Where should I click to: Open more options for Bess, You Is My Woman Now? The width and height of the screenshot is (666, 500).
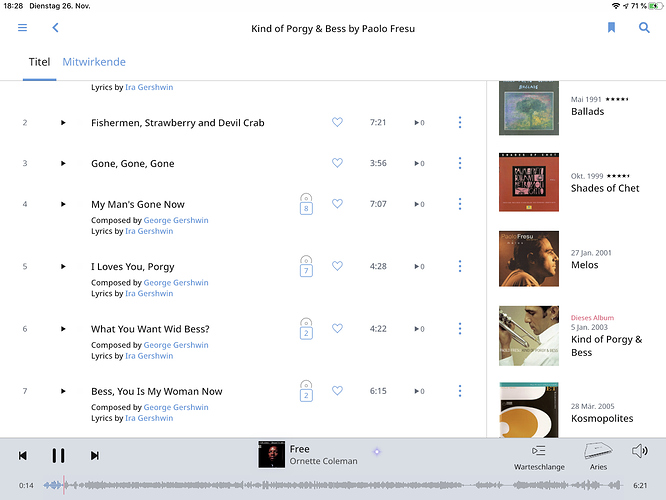tap(460, 391)
